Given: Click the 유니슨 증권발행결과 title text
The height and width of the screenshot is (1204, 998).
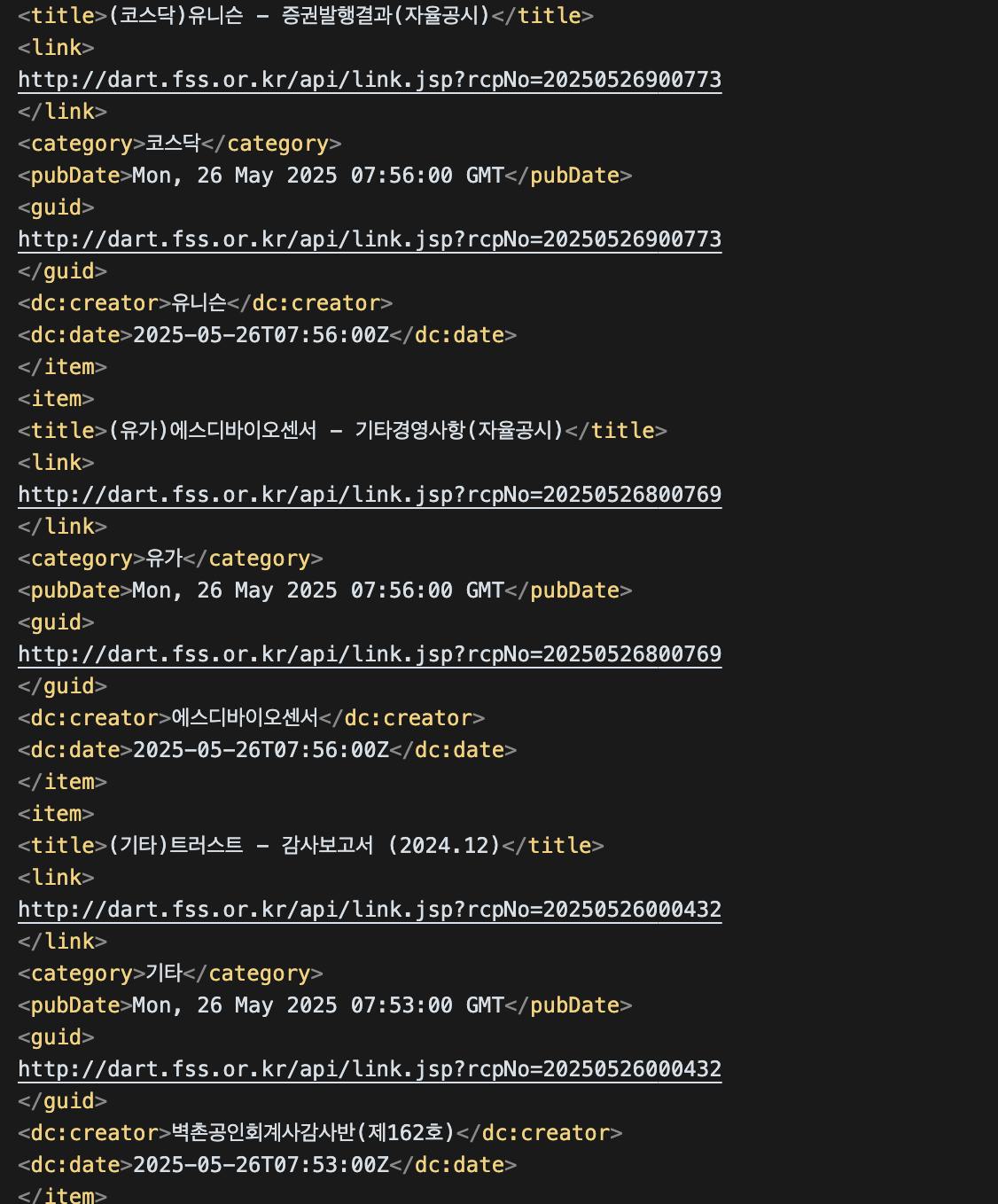Looking at the screenshot, I should coord(299,16).
